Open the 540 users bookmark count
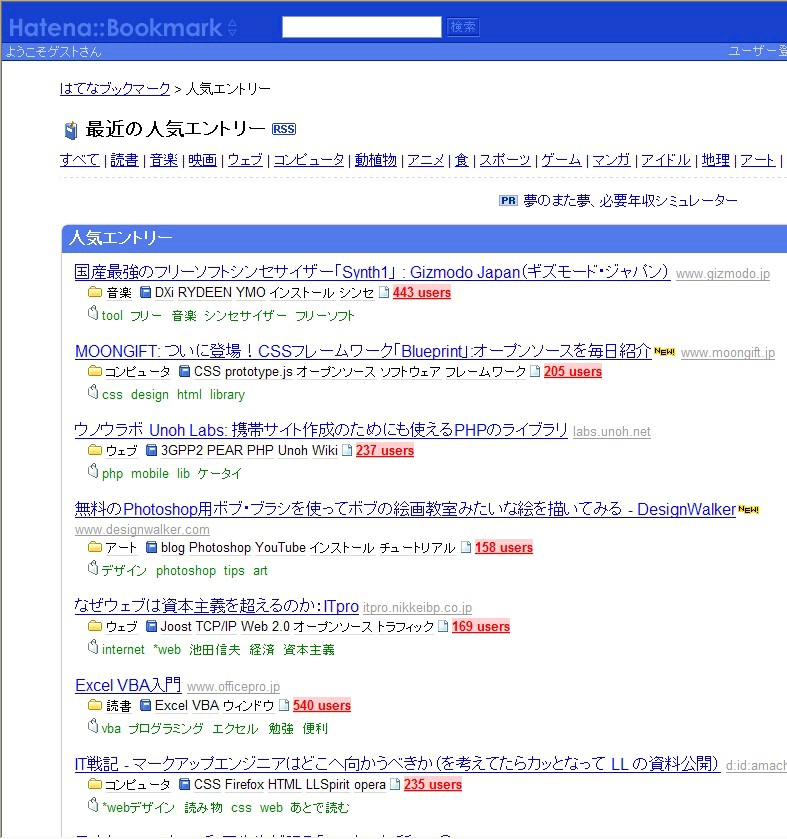 pyautogui.click(x=322, y=705)
